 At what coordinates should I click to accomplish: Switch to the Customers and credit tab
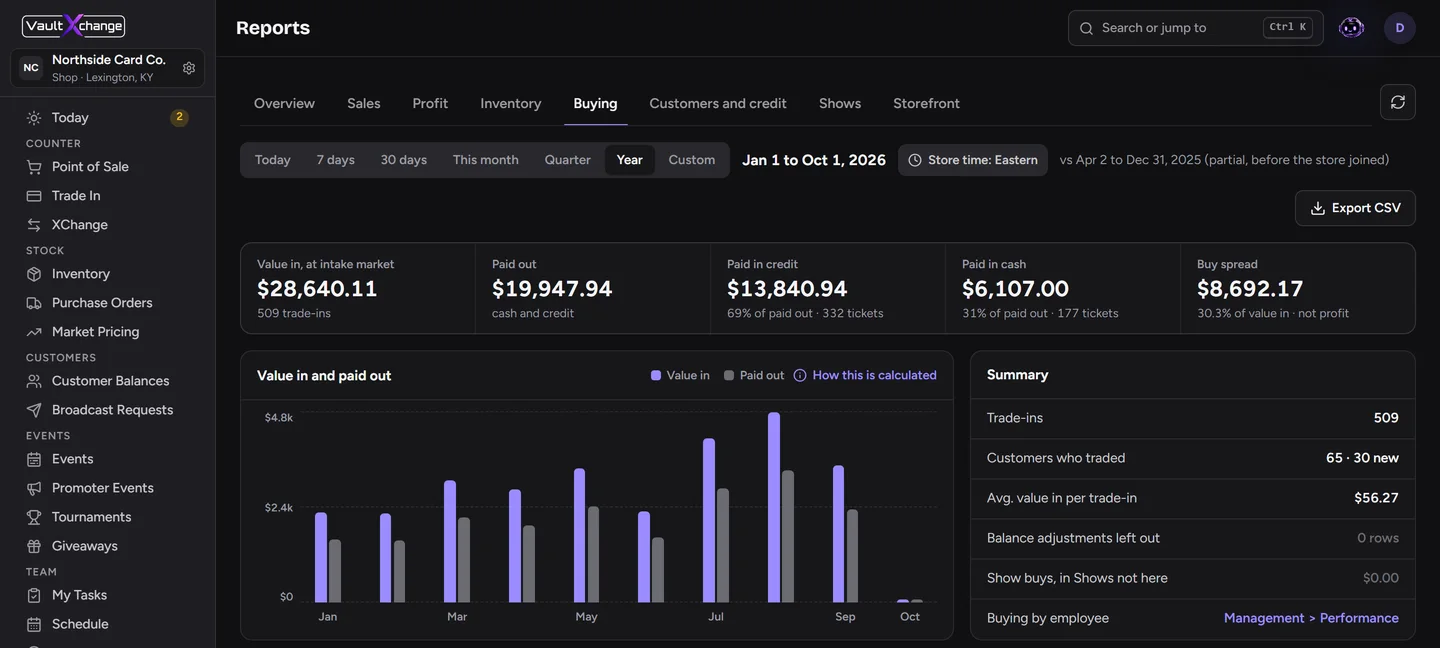click(x=718, y=104)
